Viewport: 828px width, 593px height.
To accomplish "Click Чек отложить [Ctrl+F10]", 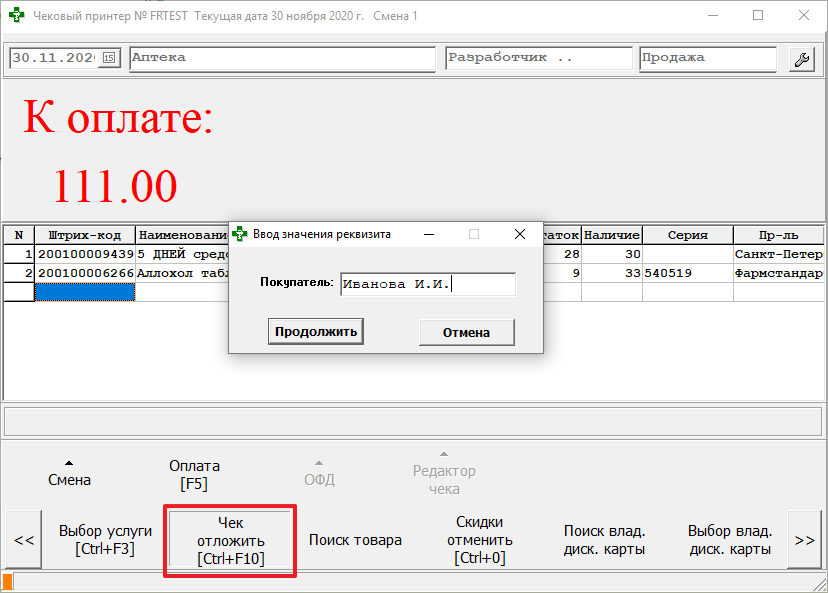I will (230, 540).
